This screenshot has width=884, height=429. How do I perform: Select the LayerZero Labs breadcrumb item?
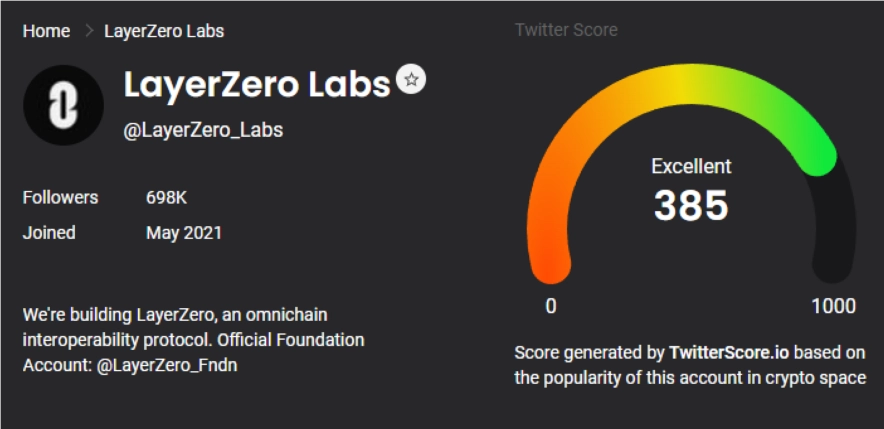tap(164, 31)
